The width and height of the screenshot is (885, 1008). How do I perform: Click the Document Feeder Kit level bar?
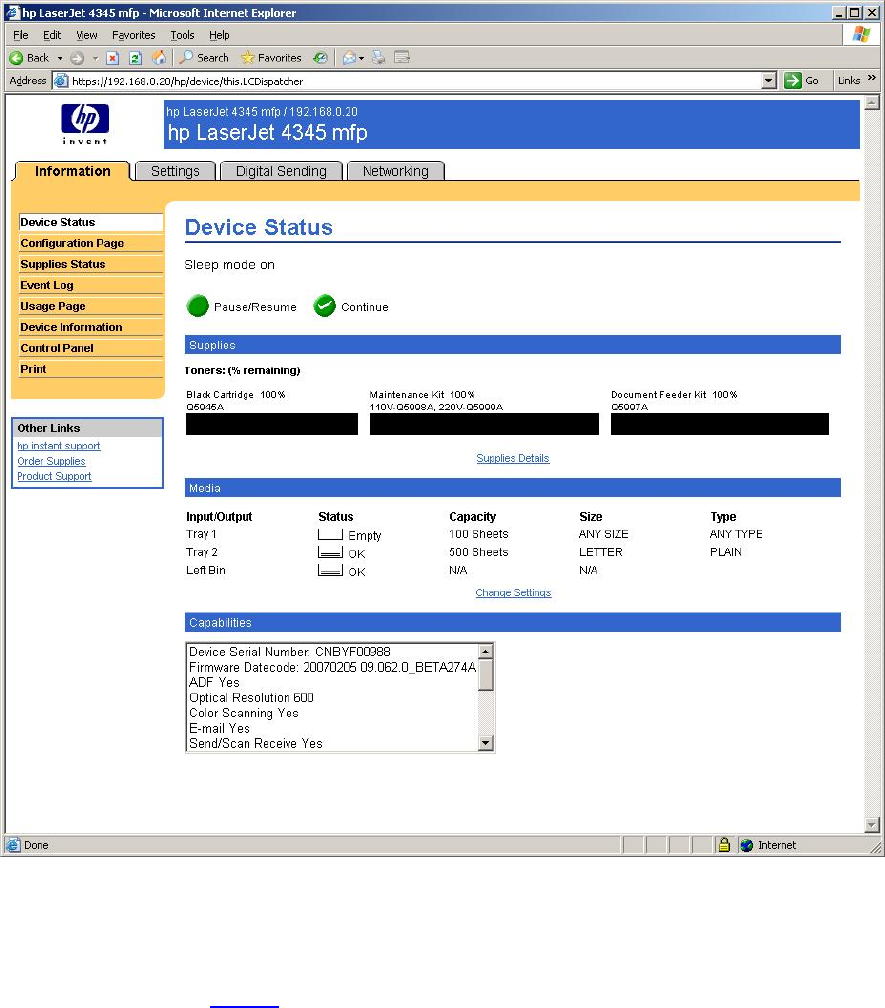(720, 424)
